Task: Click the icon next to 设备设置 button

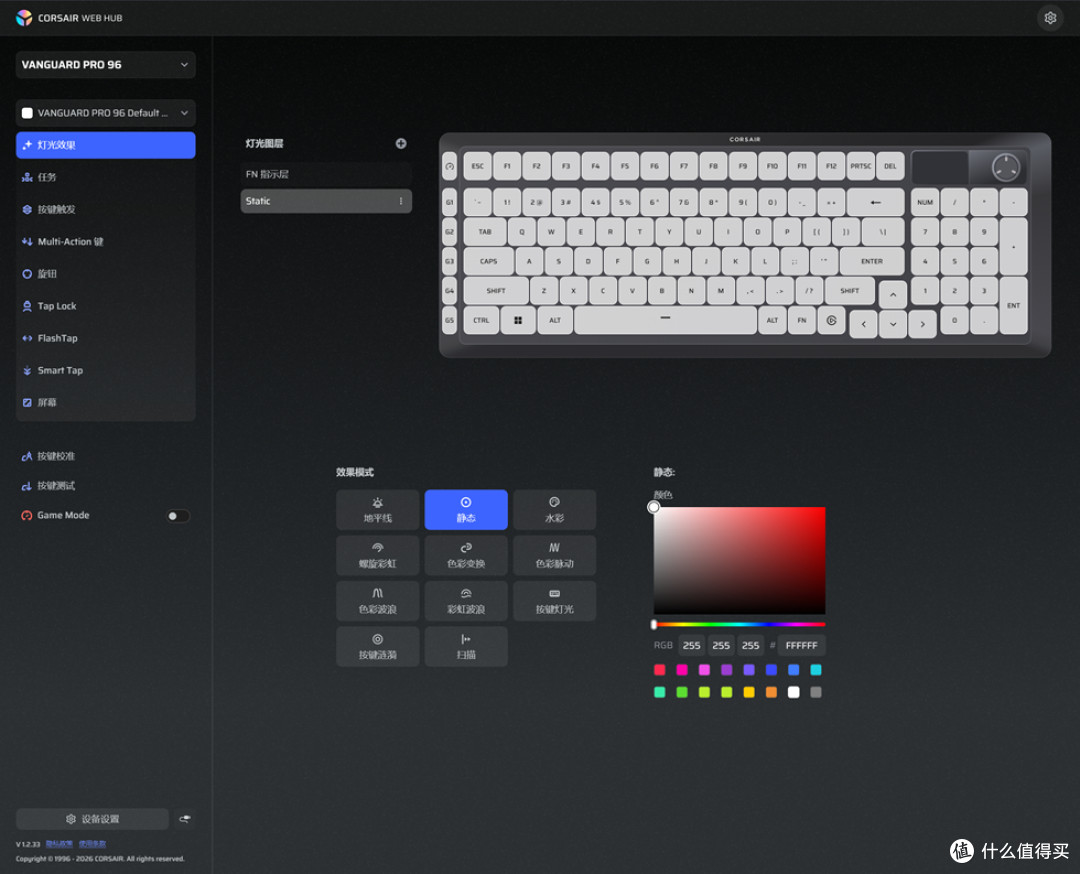Action: click(x=185, y=819)
